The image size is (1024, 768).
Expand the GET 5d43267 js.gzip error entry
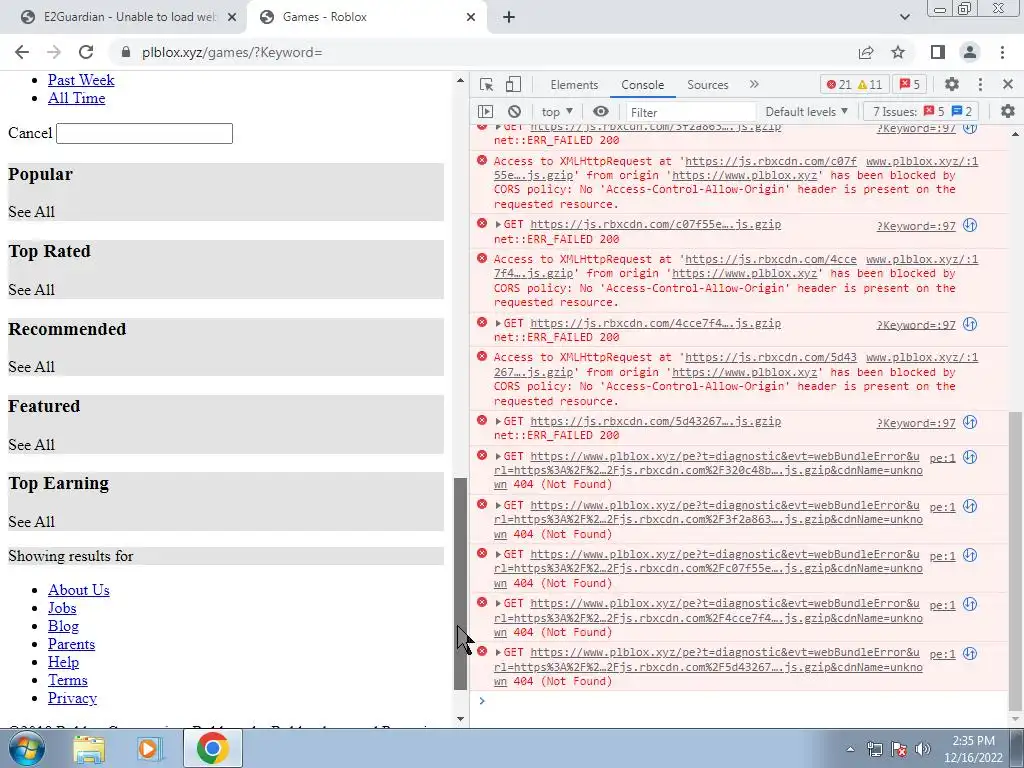click(x=498, y=422)
